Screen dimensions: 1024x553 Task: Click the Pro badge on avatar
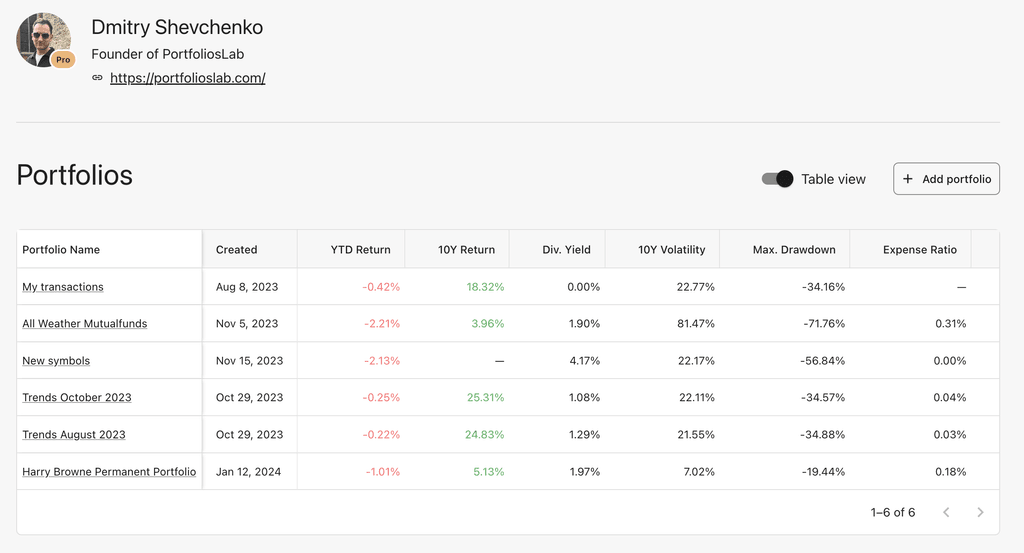tap(63, 60)
